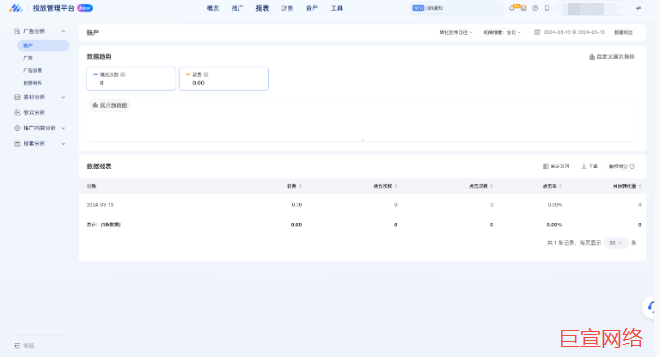Image resolution: width=660 pixels, height=362 pixels.
Task: Click the platform logo in the header
Action: [16, 8]
